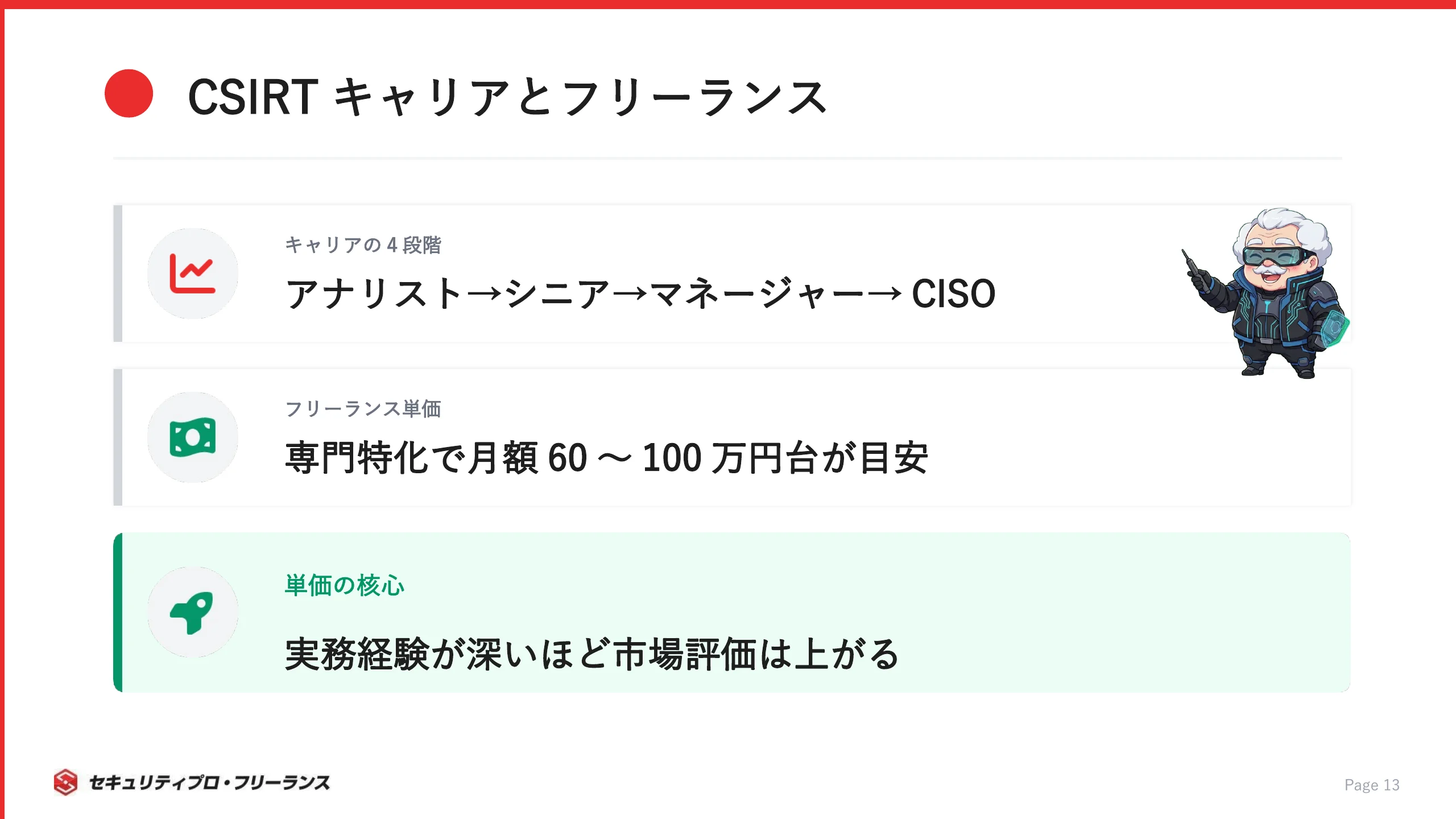Click the green 単価の核心 heading
The image size is (1456, 819).
(345, 585)
